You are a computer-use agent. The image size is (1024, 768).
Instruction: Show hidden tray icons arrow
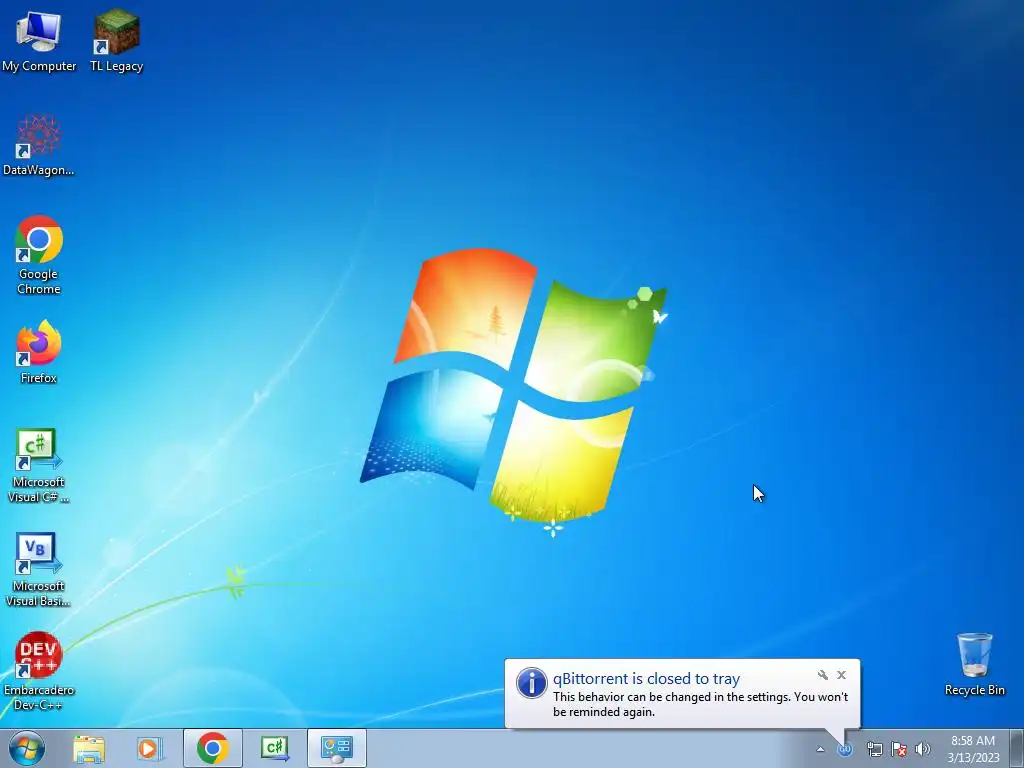tap(820, 749)
